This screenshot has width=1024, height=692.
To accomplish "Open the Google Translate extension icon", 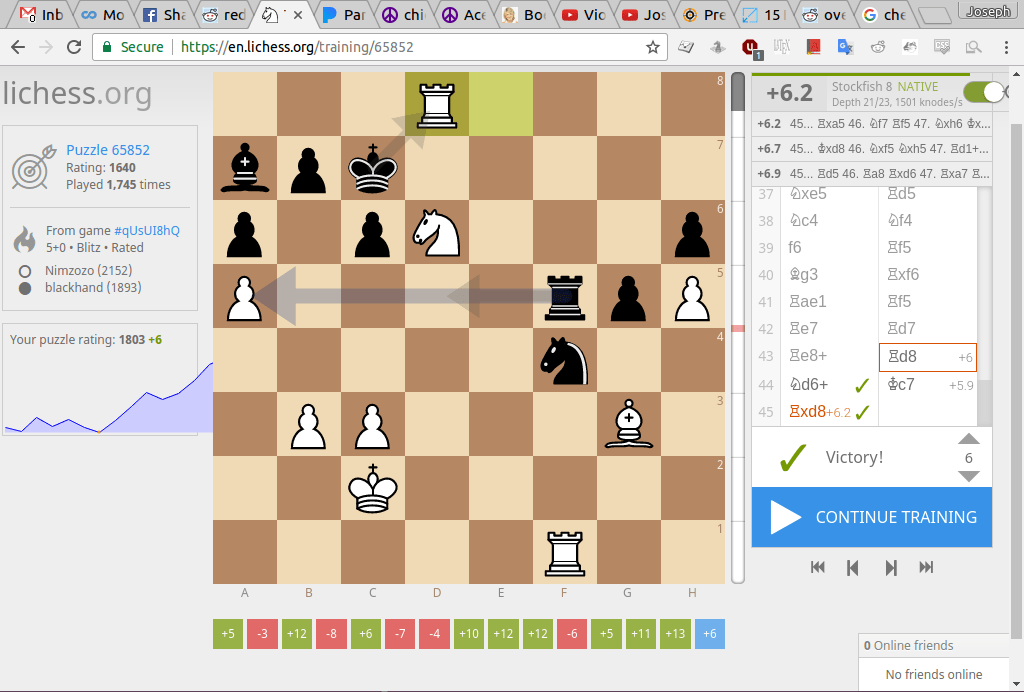I will coord(846,46).
